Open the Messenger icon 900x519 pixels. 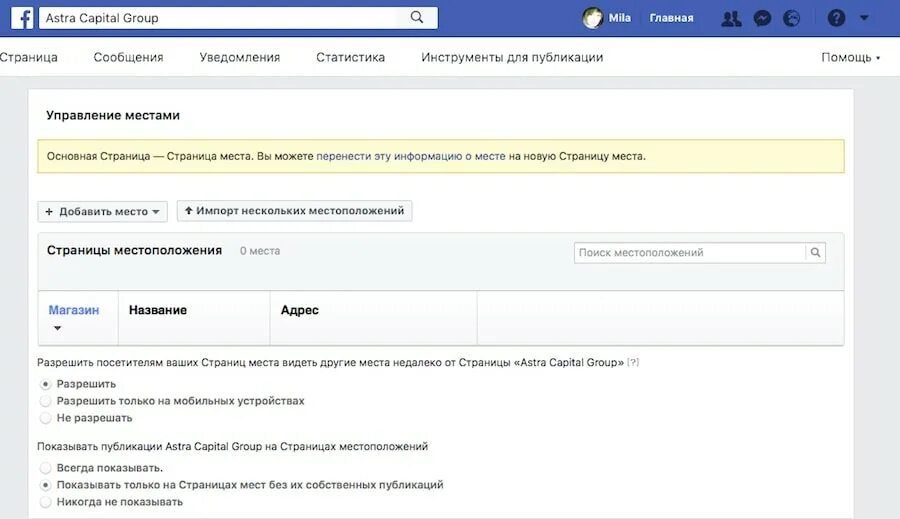click(x=762, y=18)
